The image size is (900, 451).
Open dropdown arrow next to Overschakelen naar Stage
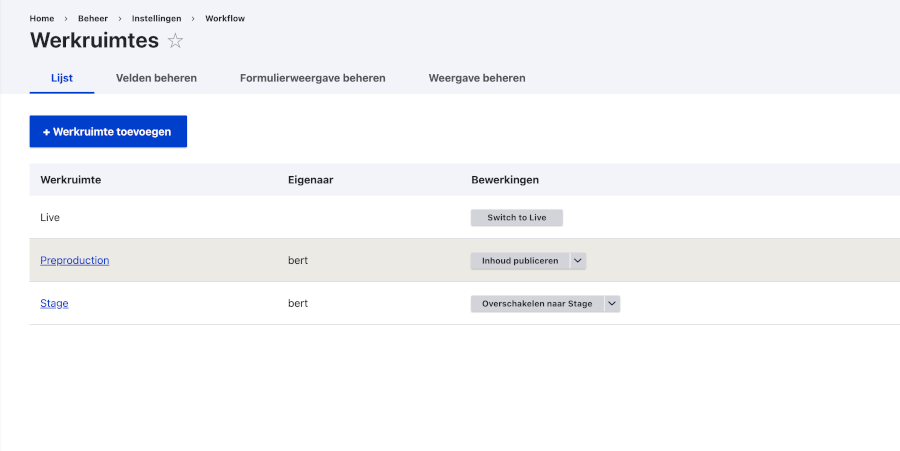click(612, 304)
